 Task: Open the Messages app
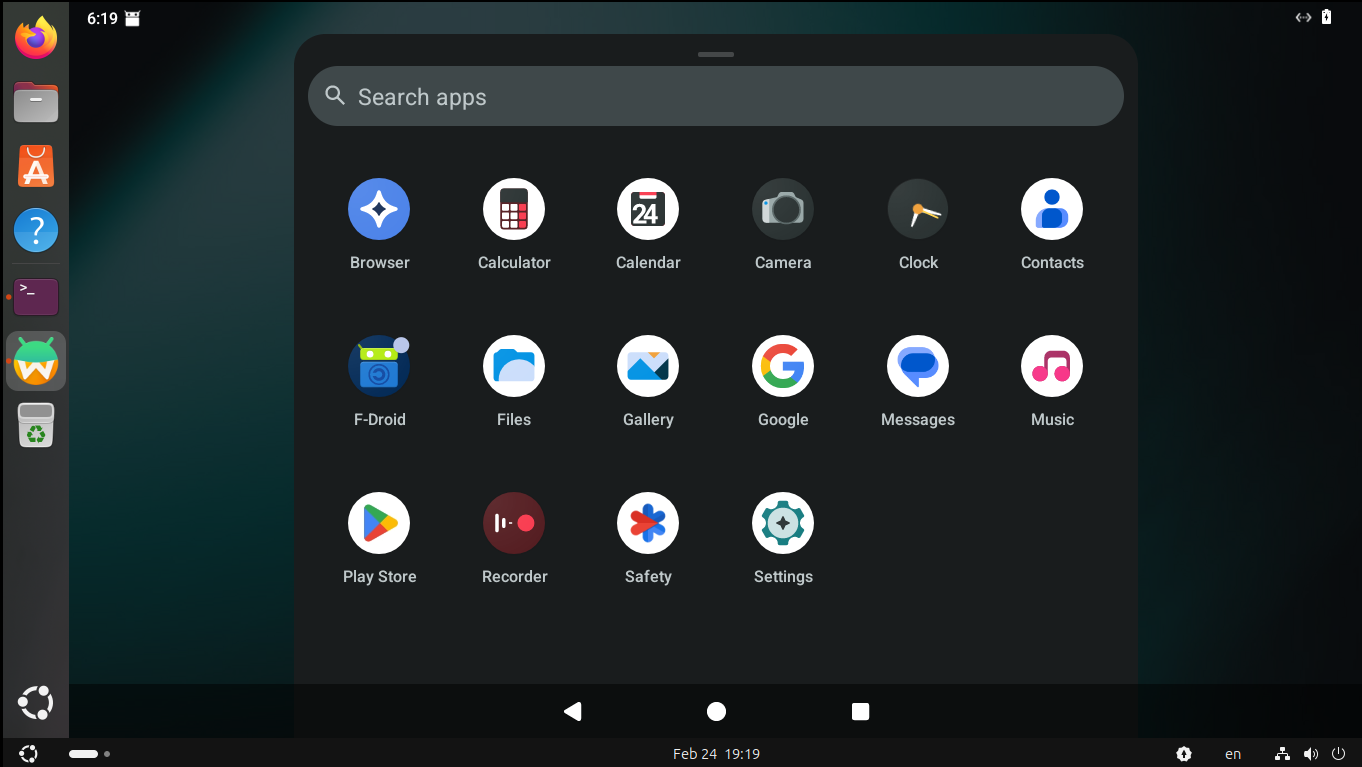point(918,366)
